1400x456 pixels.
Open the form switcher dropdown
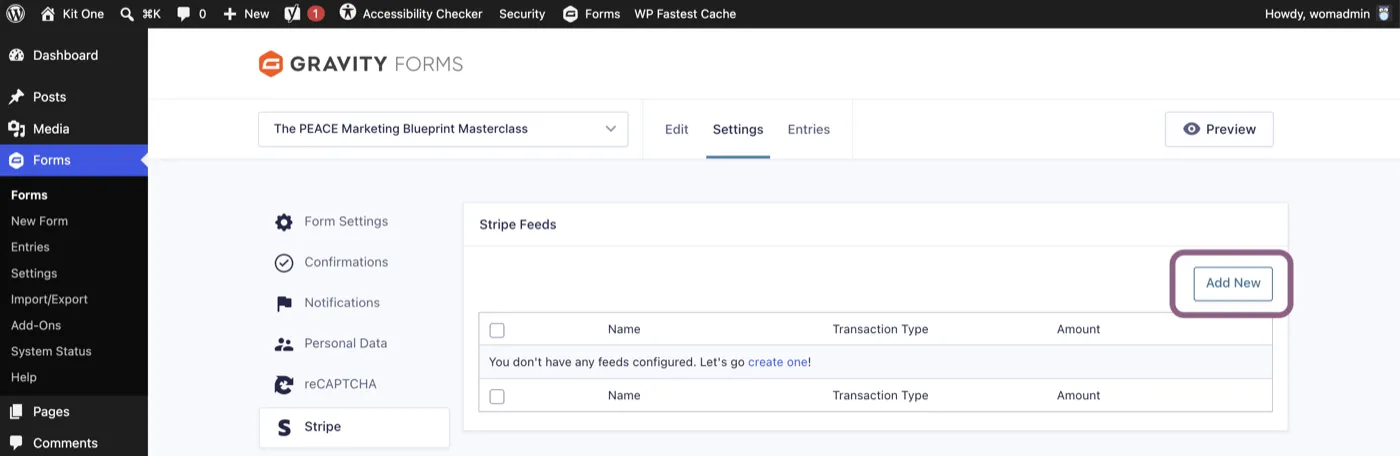tap(443, 129)
